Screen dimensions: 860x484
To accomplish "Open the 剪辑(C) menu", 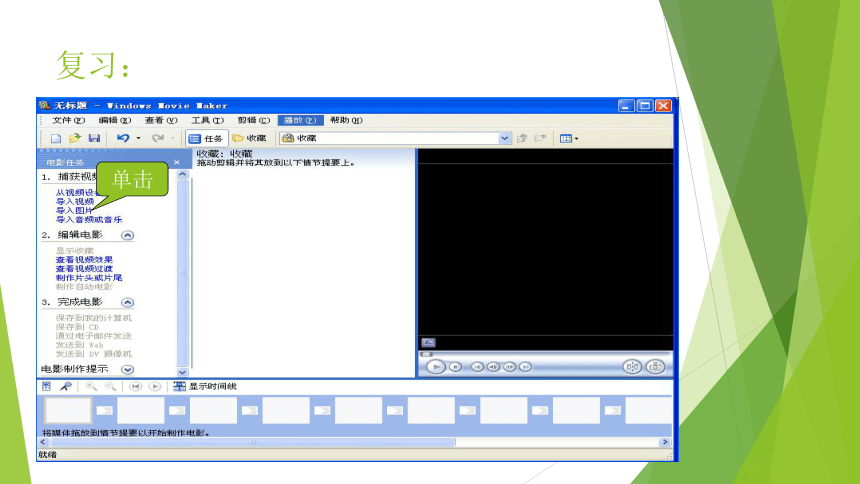I will (x=253, y=120).
